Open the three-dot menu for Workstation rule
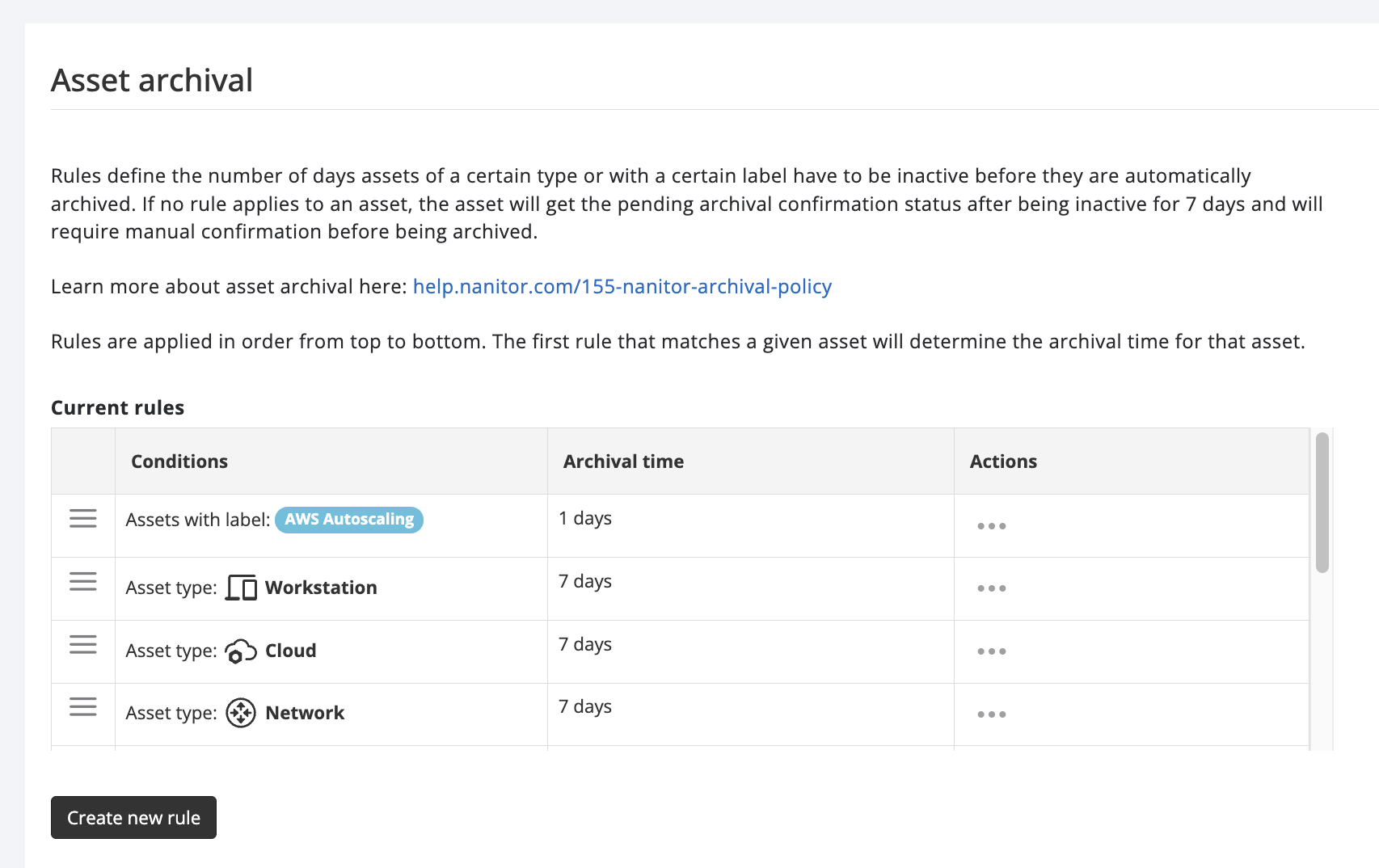Screen dimensions: 1379x868 (991, 588)
